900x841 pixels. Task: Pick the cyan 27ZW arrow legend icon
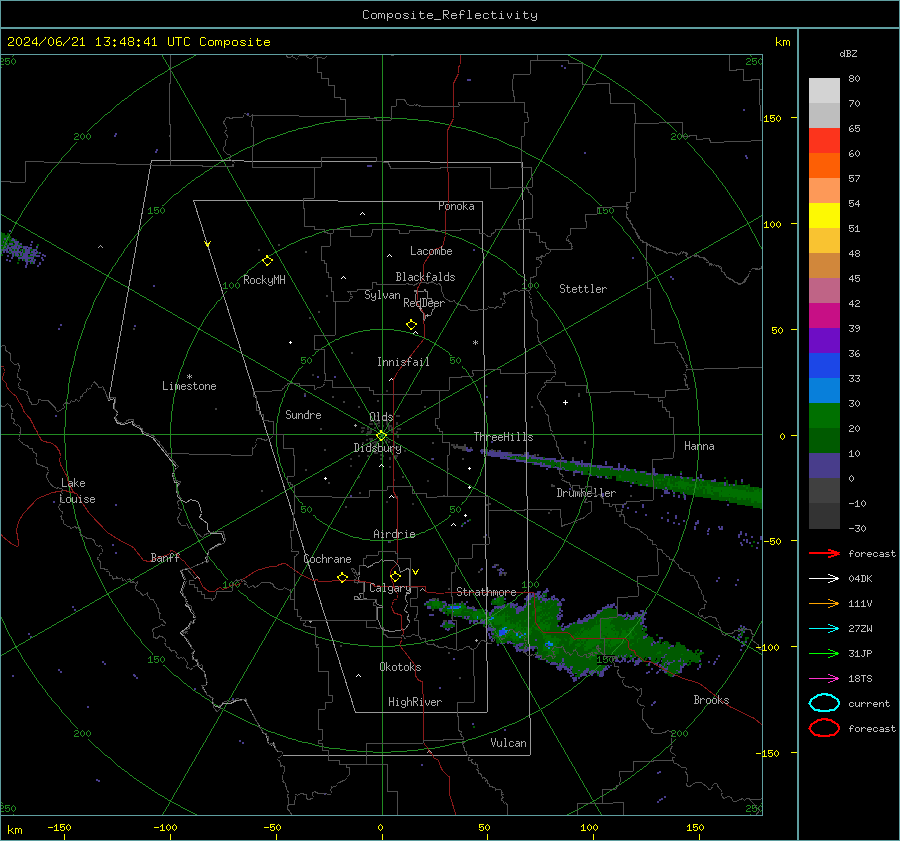tap(824, 629)
